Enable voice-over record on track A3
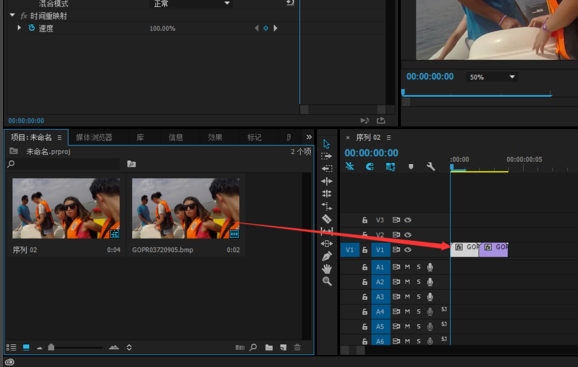This screenshot has height=367, width=578. 430,297
